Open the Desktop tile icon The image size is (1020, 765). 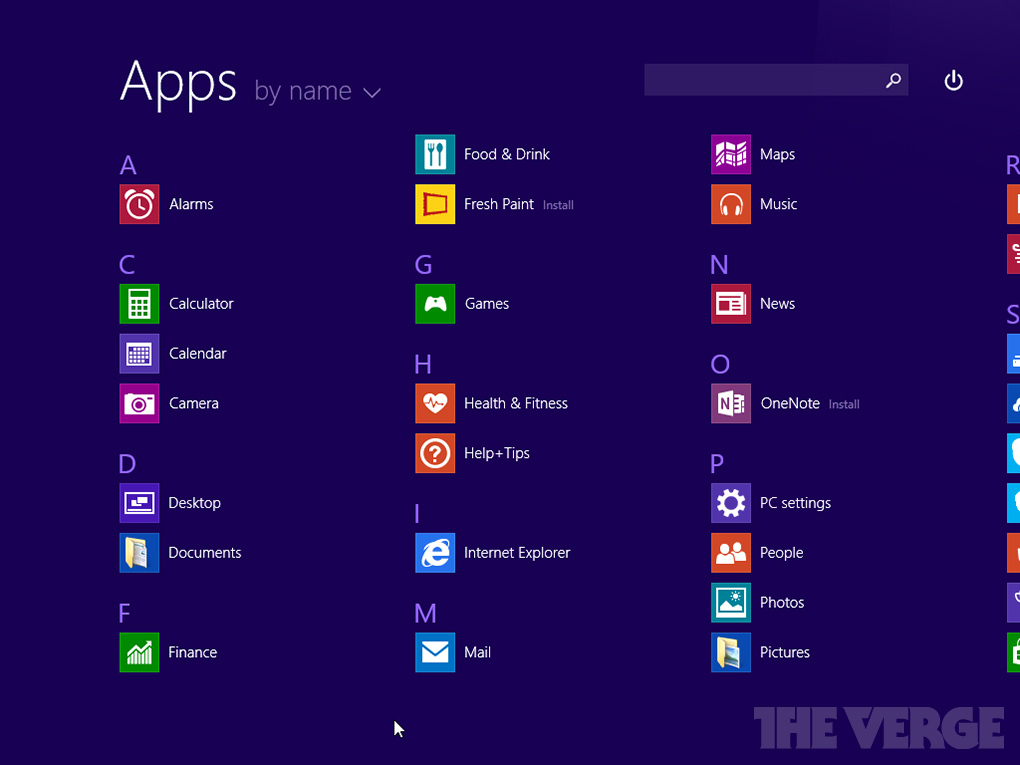139,503
